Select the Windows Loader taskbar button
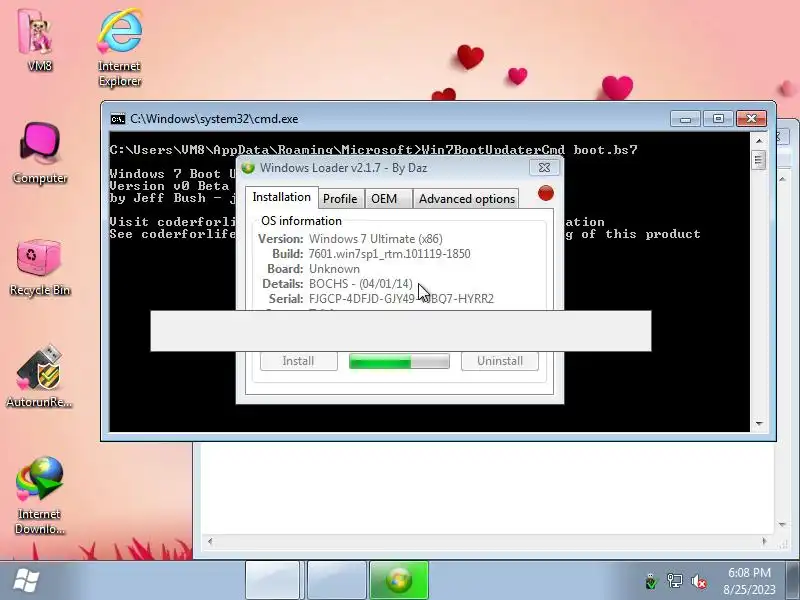Screen dimensions: 800x600 (x=399, y=580)
